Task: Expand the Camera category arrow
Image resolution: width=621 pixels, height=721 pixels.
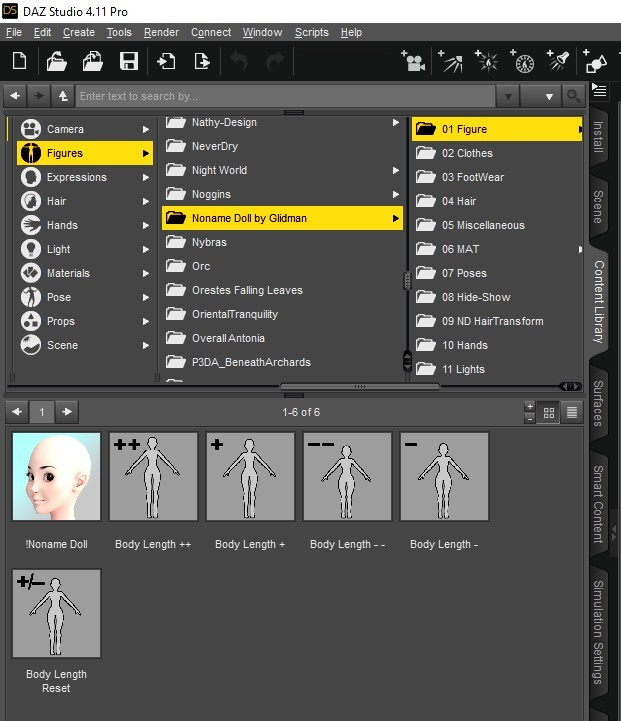Action: (x=146, y=130)
